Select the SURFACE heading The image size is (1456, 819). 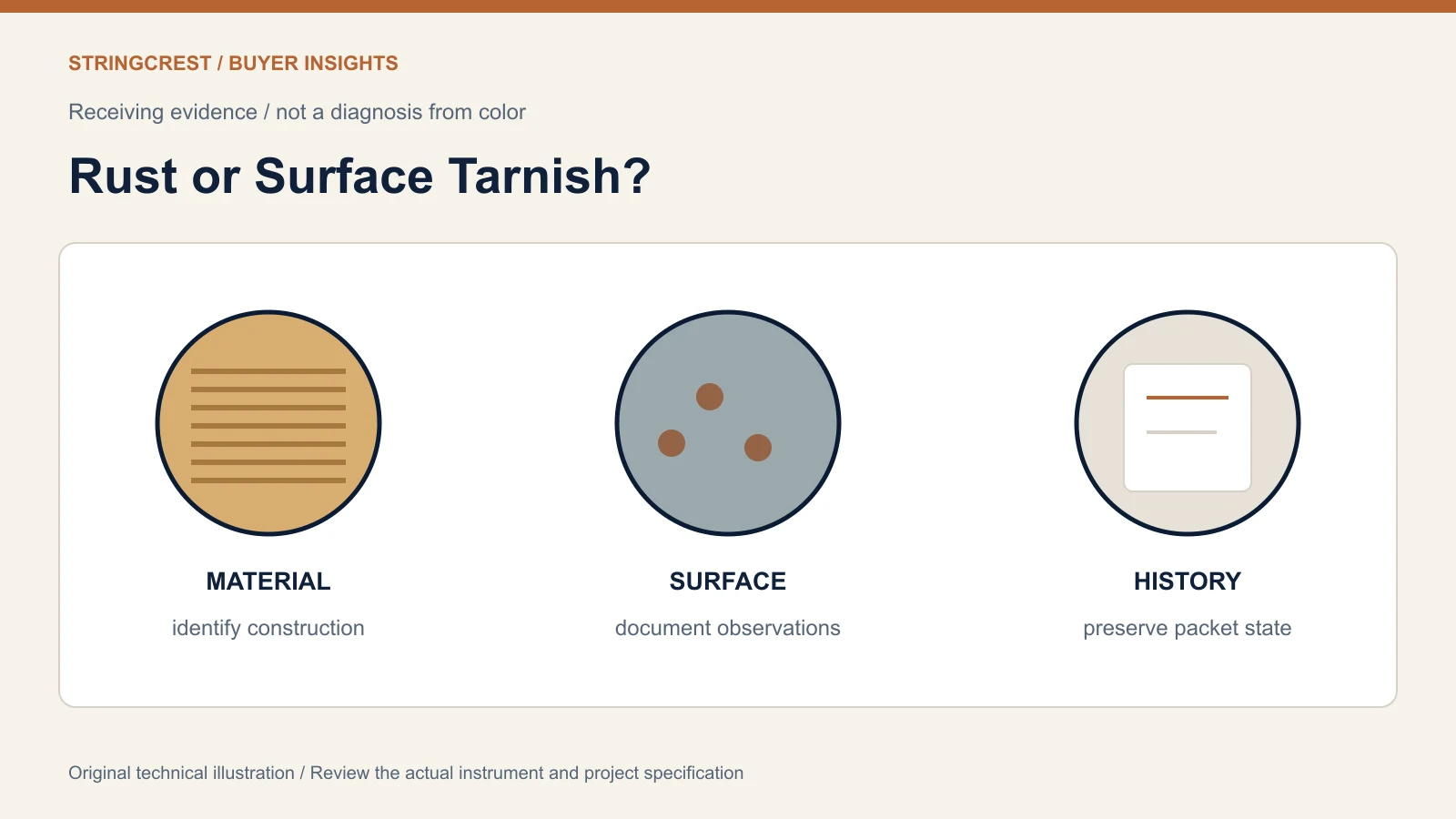coord(728,581)
